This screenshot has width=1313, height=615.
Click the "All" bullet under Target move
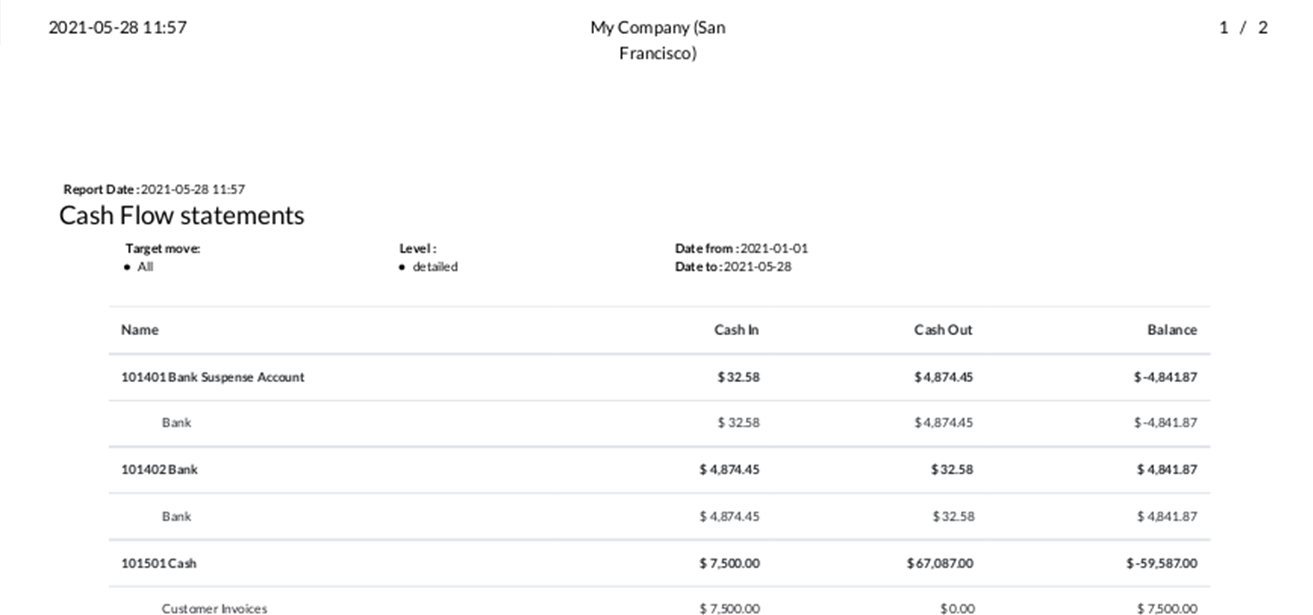pos(145,267)
